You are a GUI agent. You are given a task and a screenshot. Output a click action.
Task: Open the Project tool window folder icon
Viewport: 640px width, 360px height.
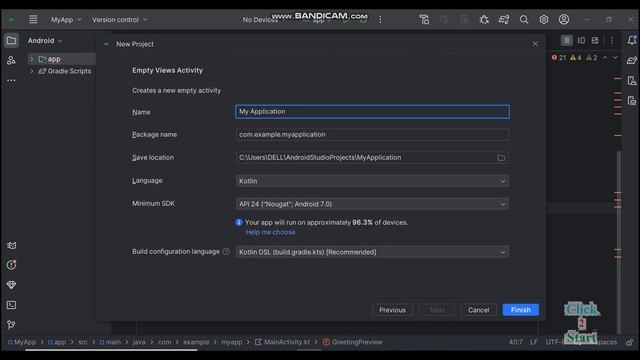coord(11,40)
